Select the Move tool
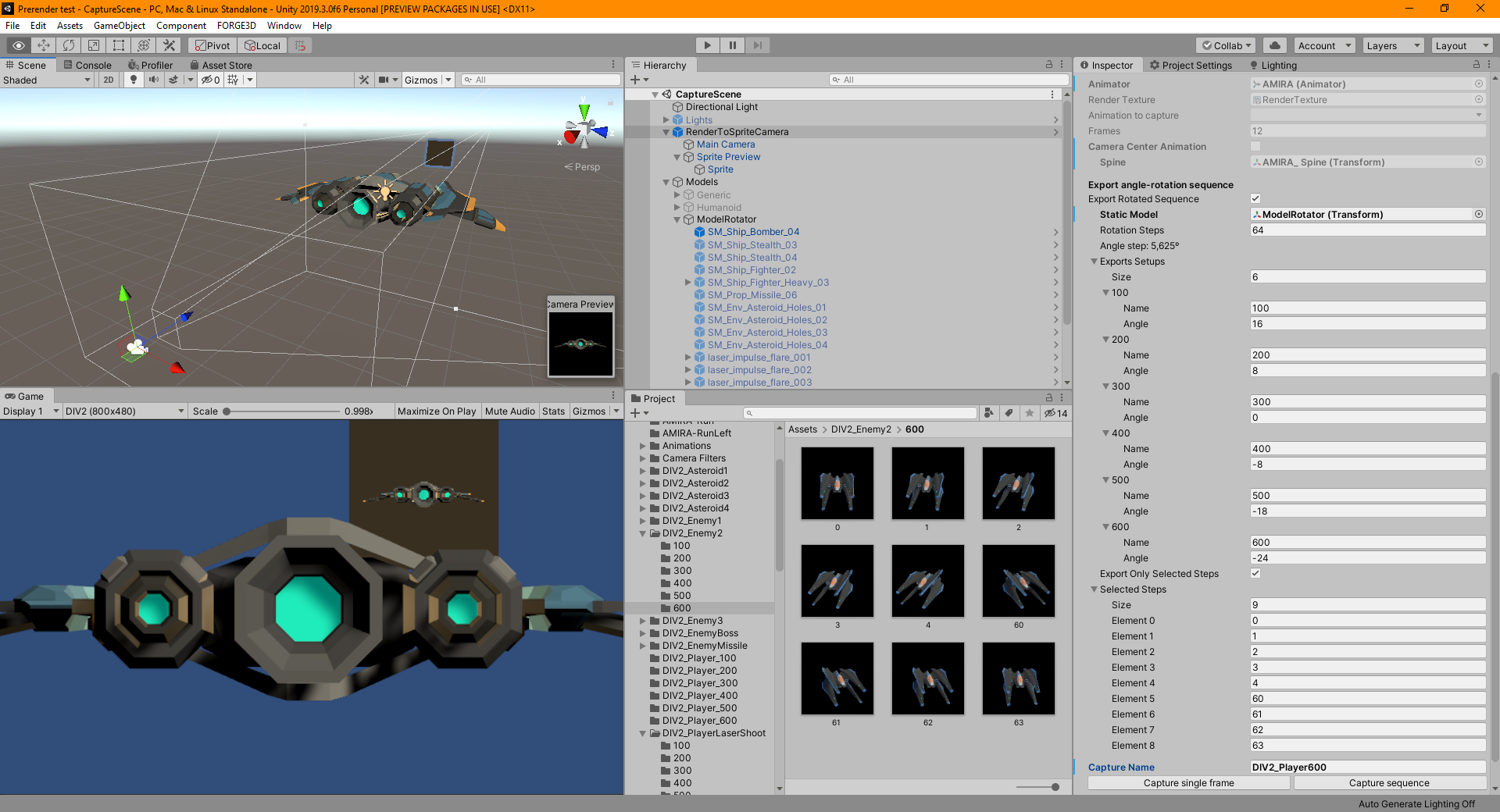 (x=44, y=45)
